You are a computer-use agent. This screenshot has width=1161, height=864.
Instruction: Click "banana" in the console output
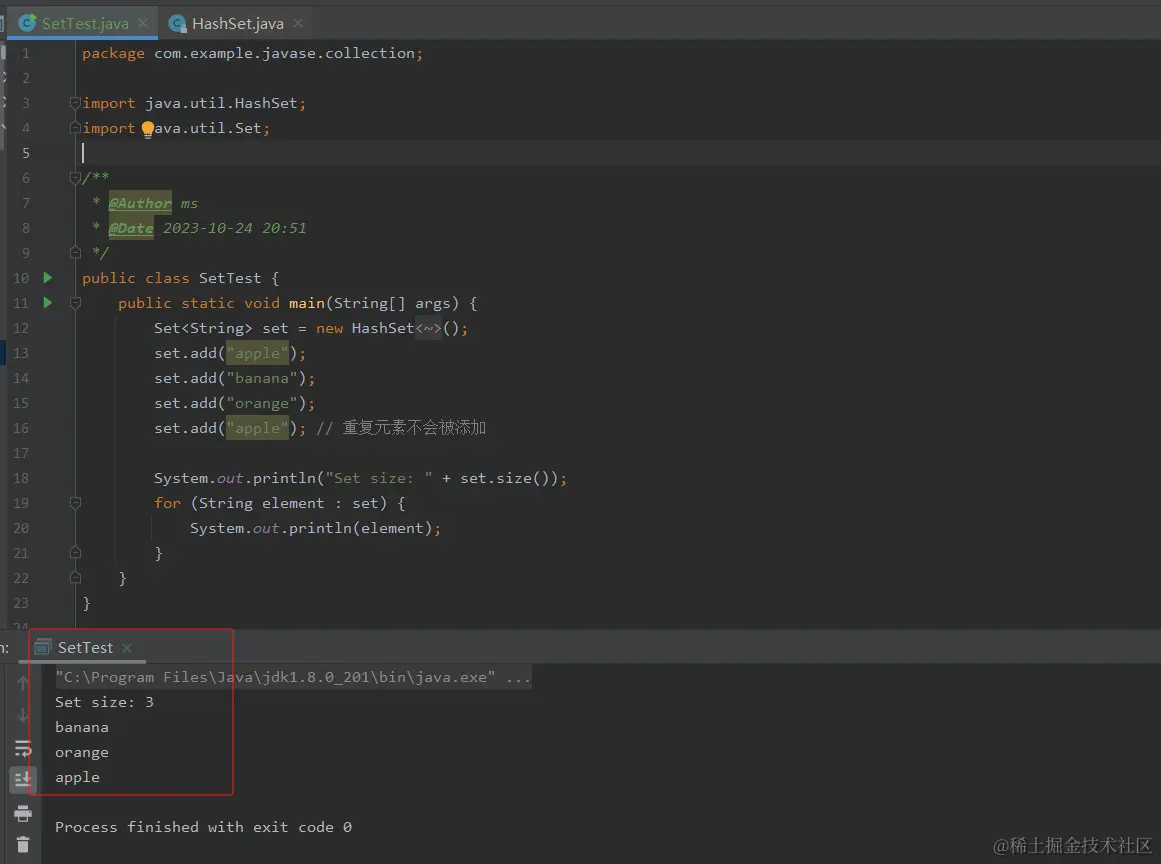[81, 727]
